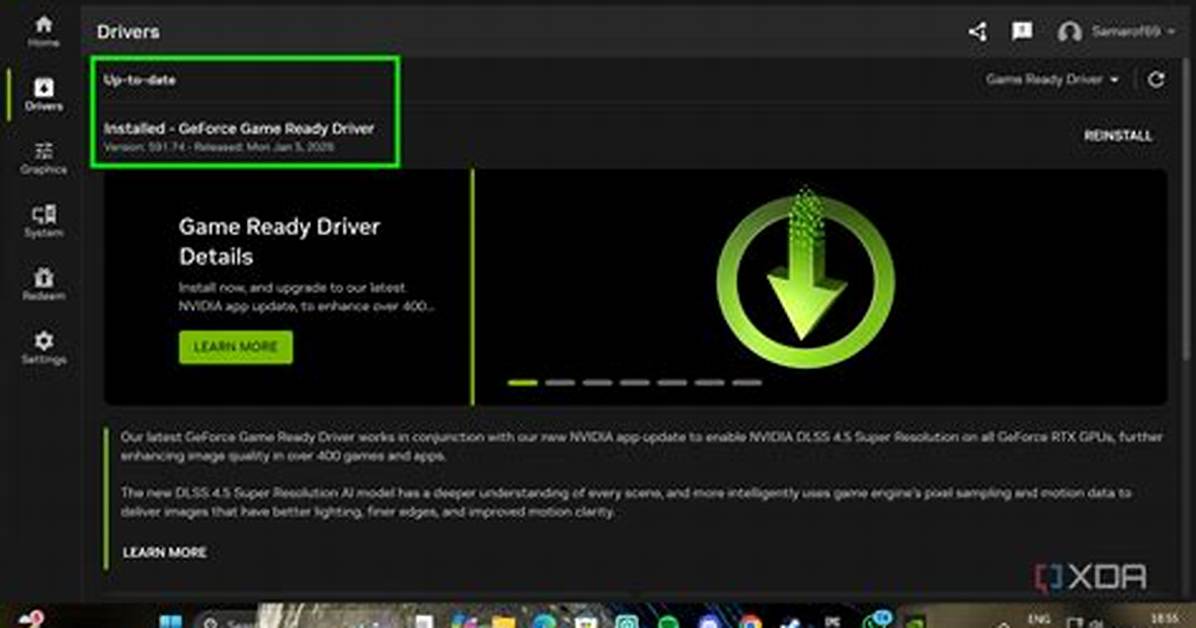Select the first active carousel indicator
1196x628 pixels.
click(x=522, y=382)
